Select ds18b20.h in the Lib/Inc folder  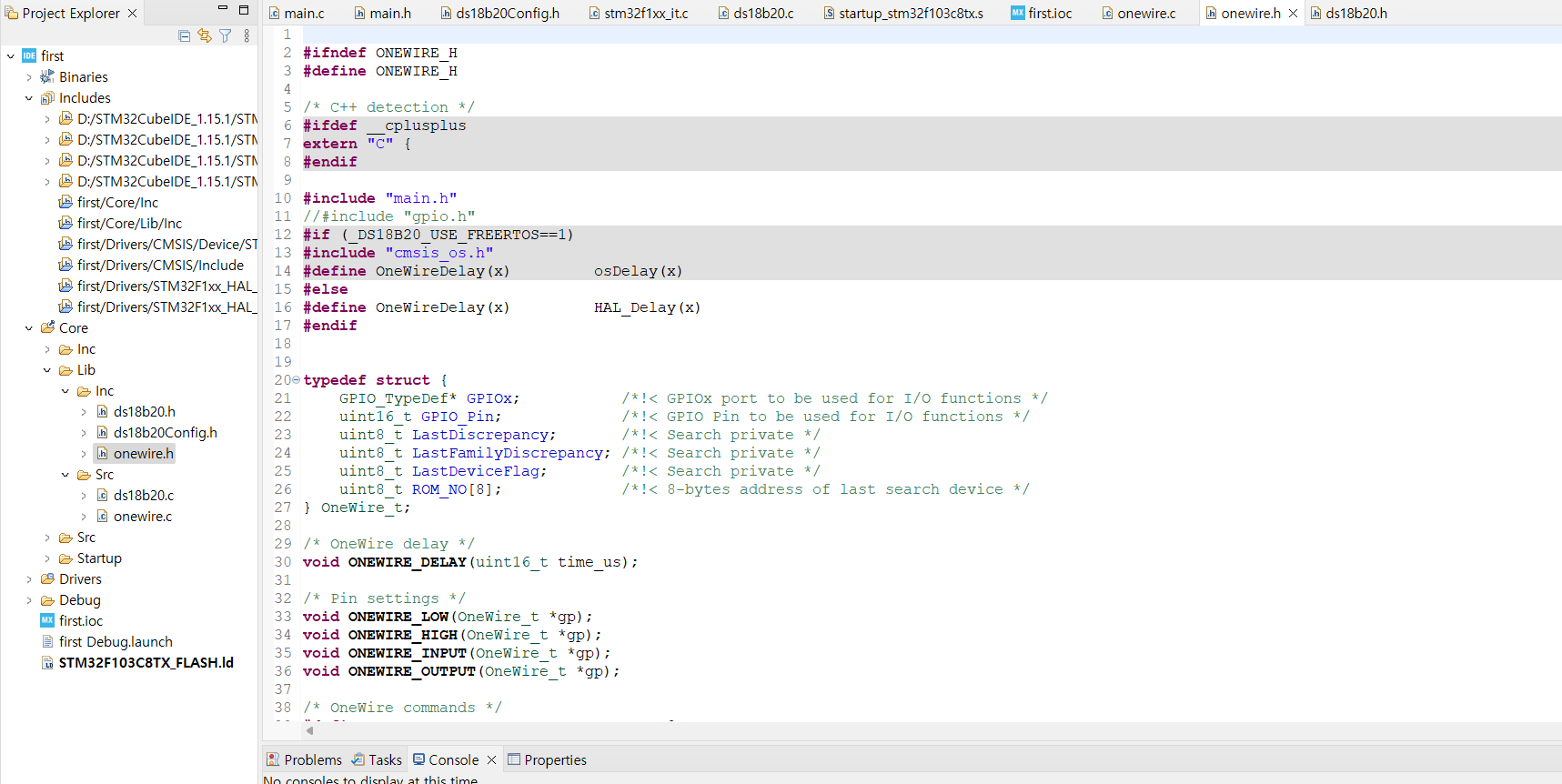145,412
